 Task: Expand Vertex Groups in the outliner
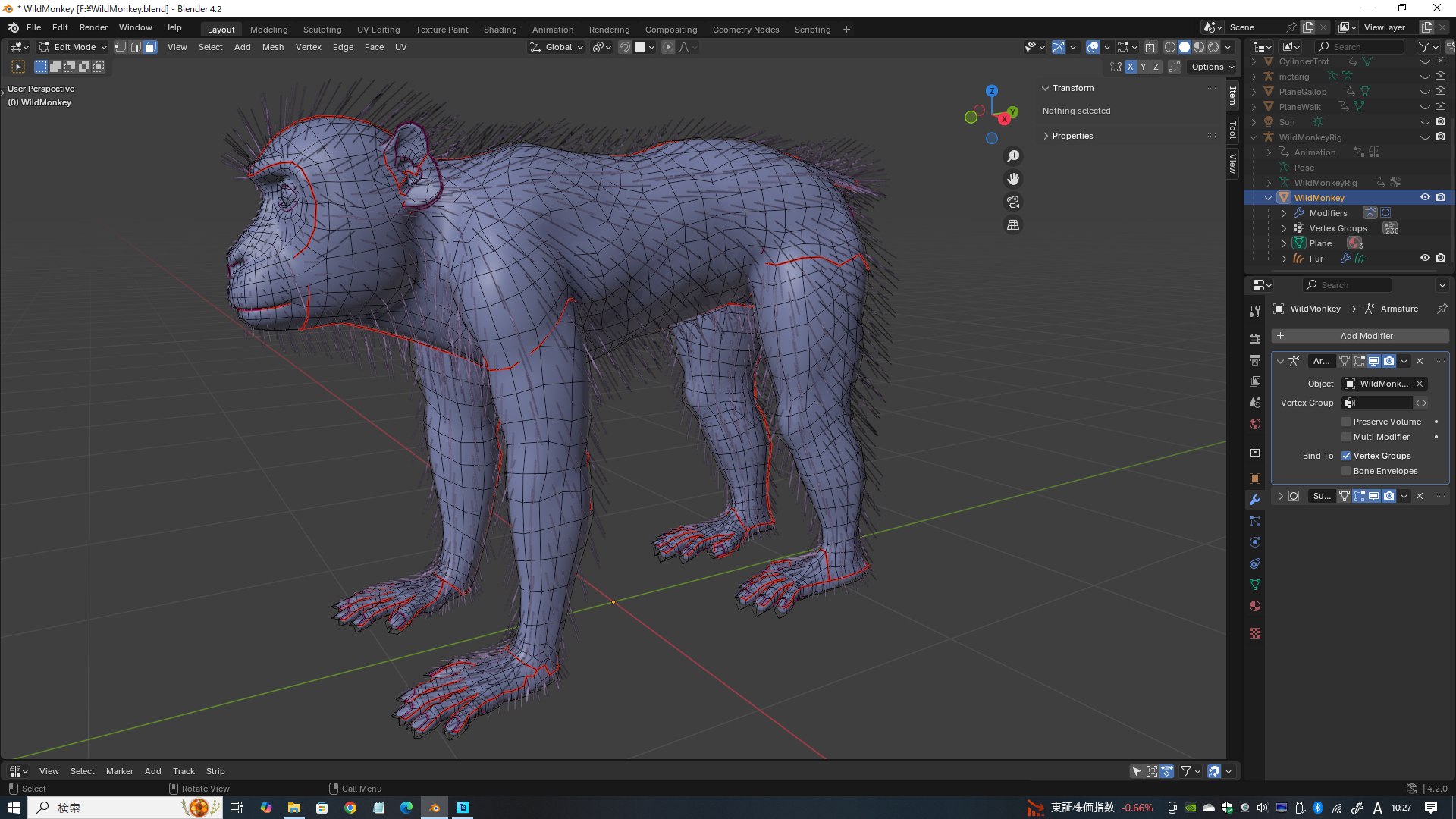(x=1284, y=228)
